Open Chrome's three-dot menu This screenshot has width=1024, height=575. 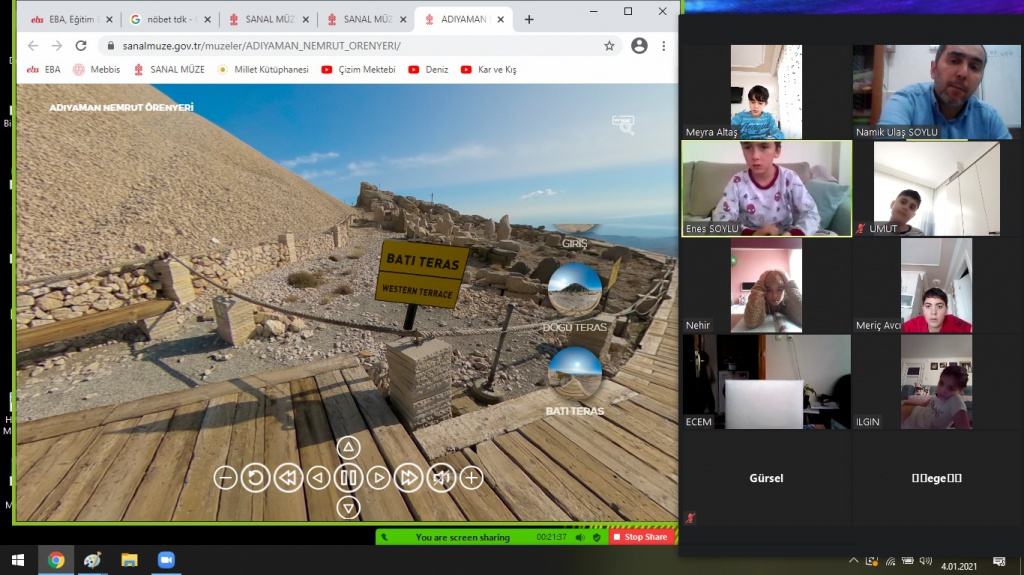coord(664,46)
